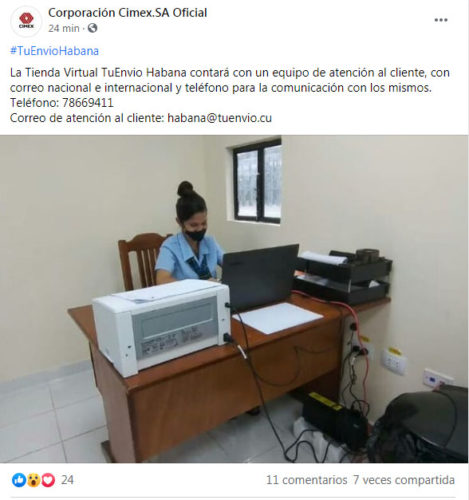
Task: Click the post description text paragraph
Action: (230, 95)
